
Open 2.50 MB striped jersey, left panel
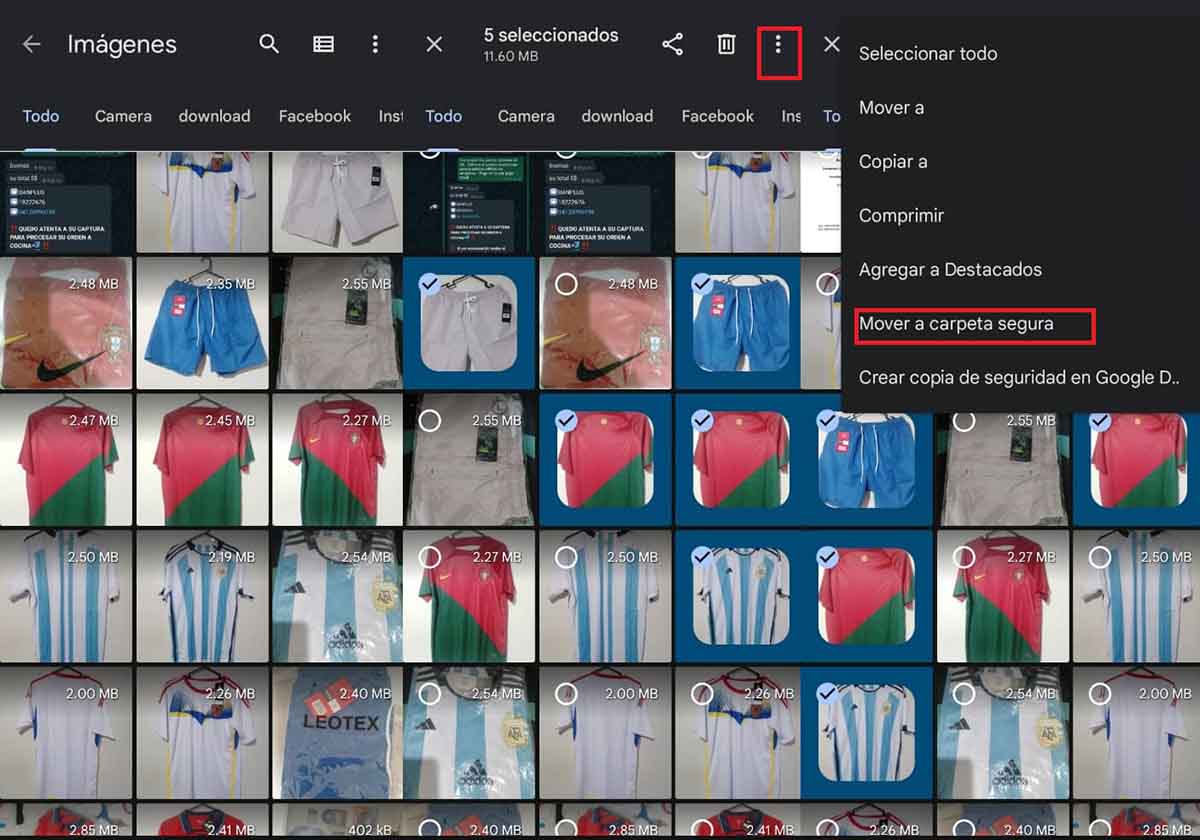click(66, 596)
